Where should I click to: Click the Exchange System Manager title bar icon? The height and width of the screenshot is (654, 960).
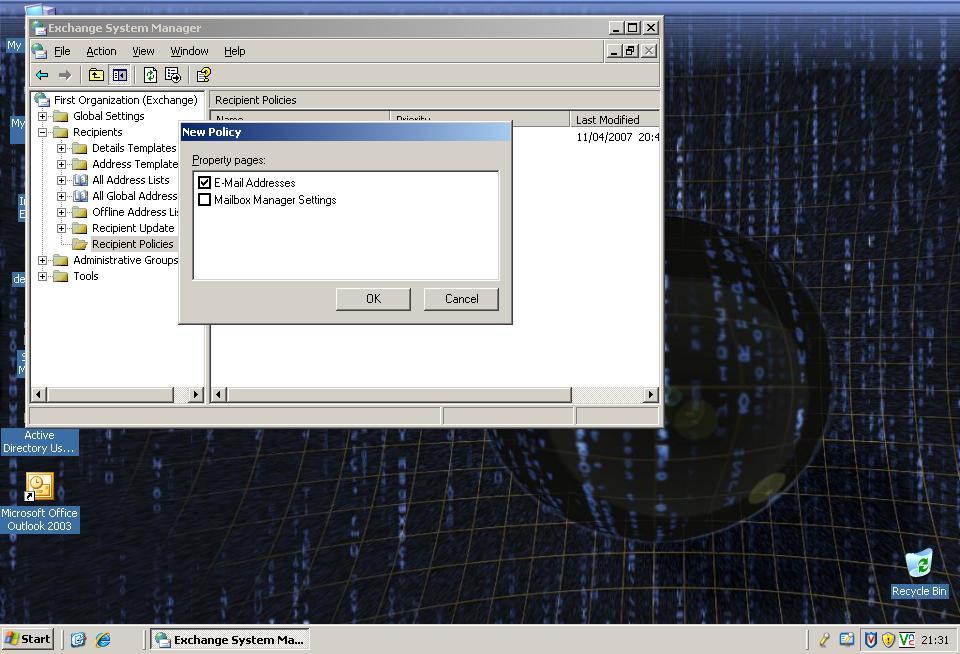tap(39, 28)
